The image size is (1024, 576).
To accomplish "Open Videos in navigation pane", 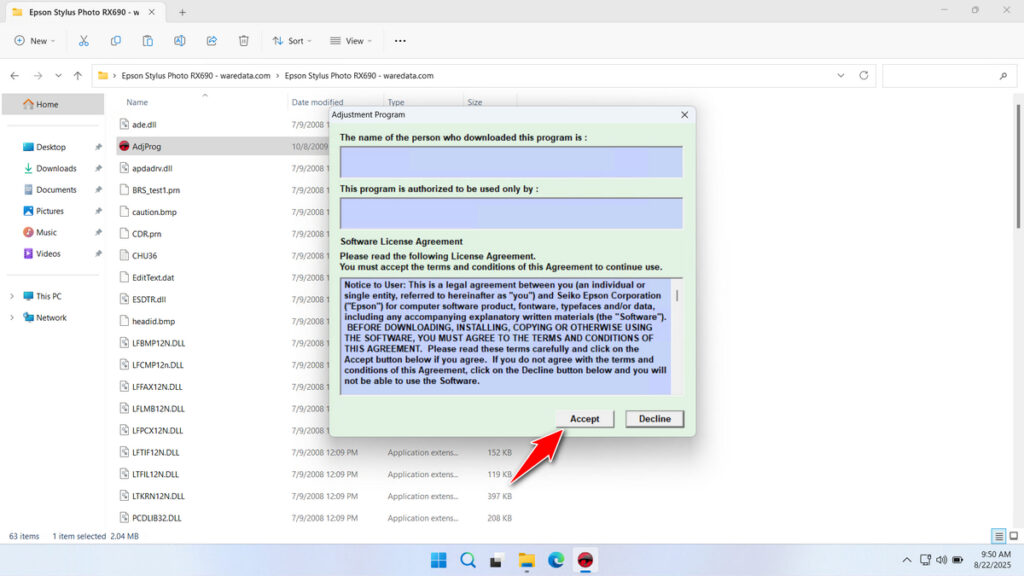I will click(48, 254).
